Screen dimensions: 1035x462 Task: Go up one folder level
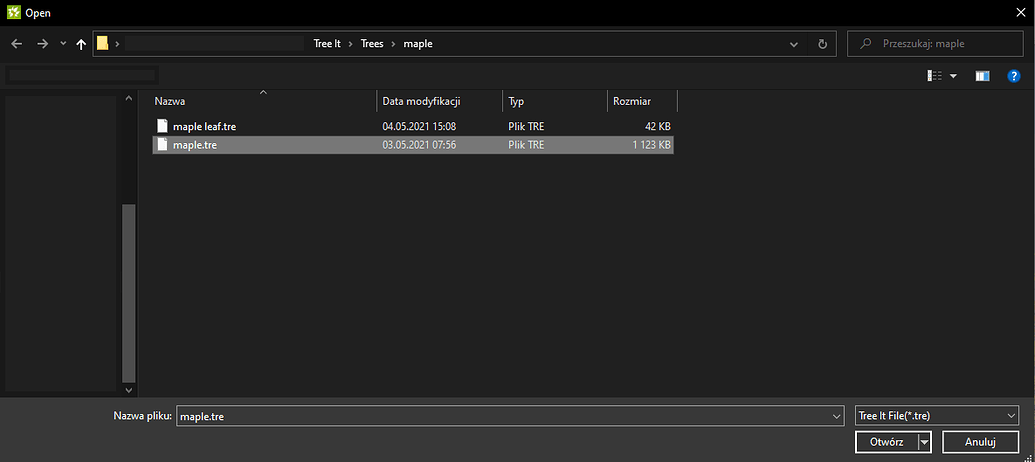81,44
